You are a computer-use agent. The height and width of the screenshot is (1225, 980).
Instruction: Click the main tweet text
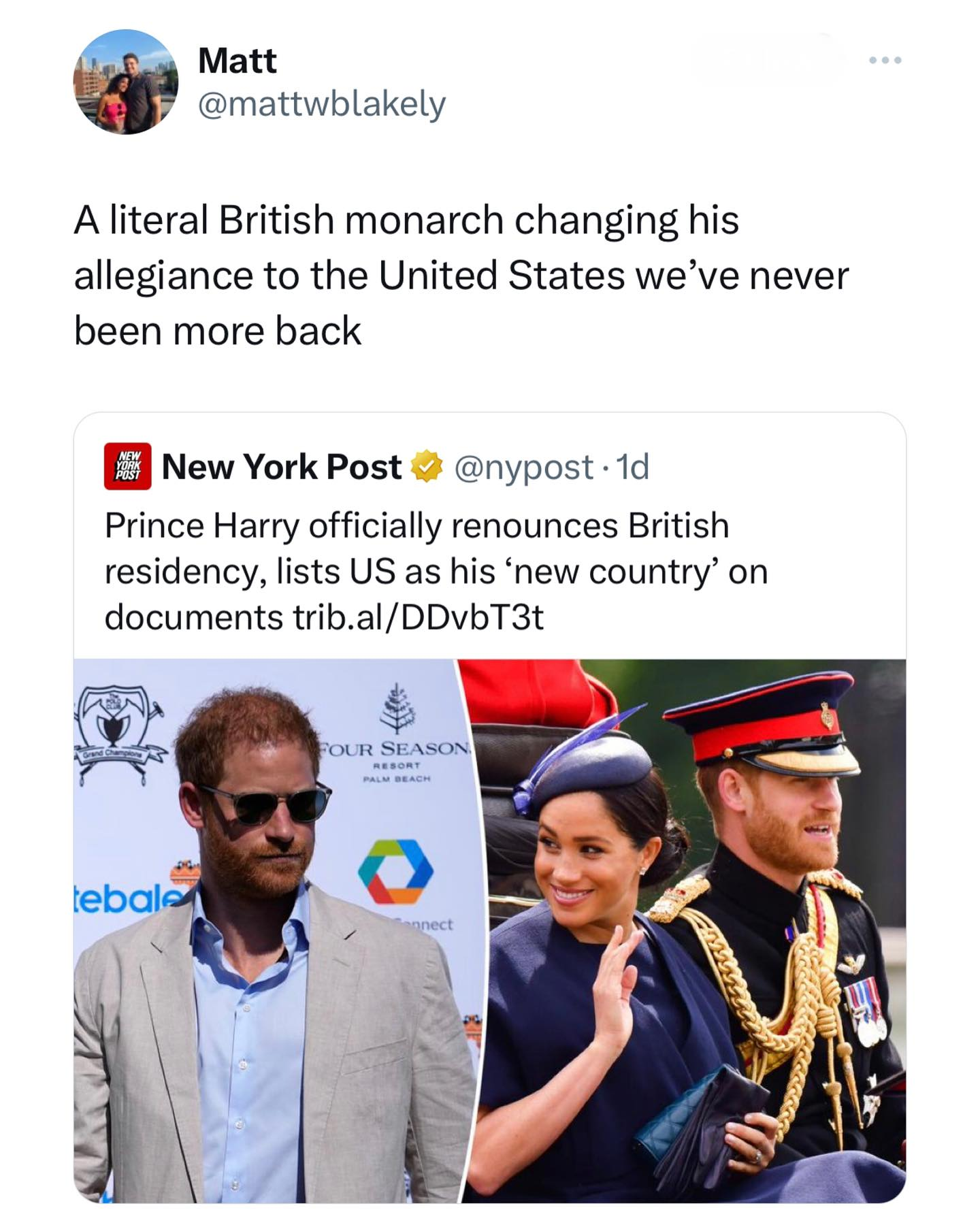coord(460,275)
